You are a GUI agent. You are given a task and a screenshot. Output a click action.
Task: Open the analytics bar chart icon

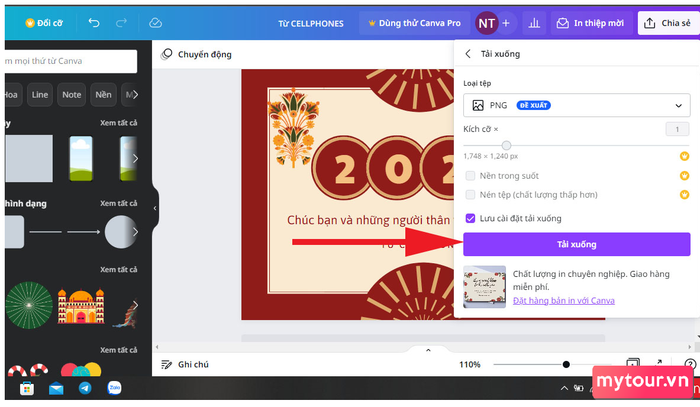point(534,23)
